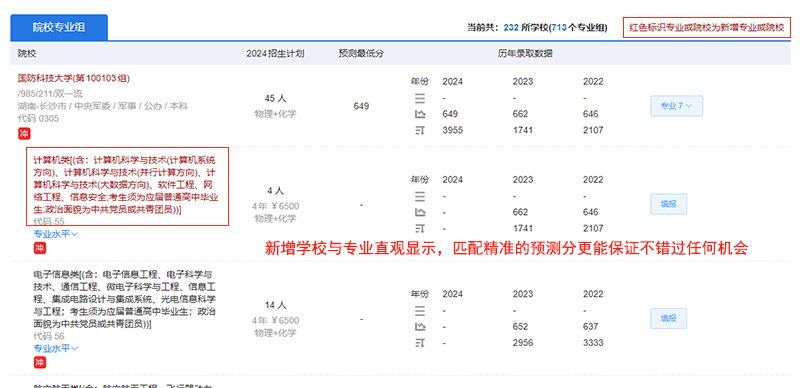806x388 pixels.
Task: Select the 院校专业组 tab
Action: pos(59,28)
